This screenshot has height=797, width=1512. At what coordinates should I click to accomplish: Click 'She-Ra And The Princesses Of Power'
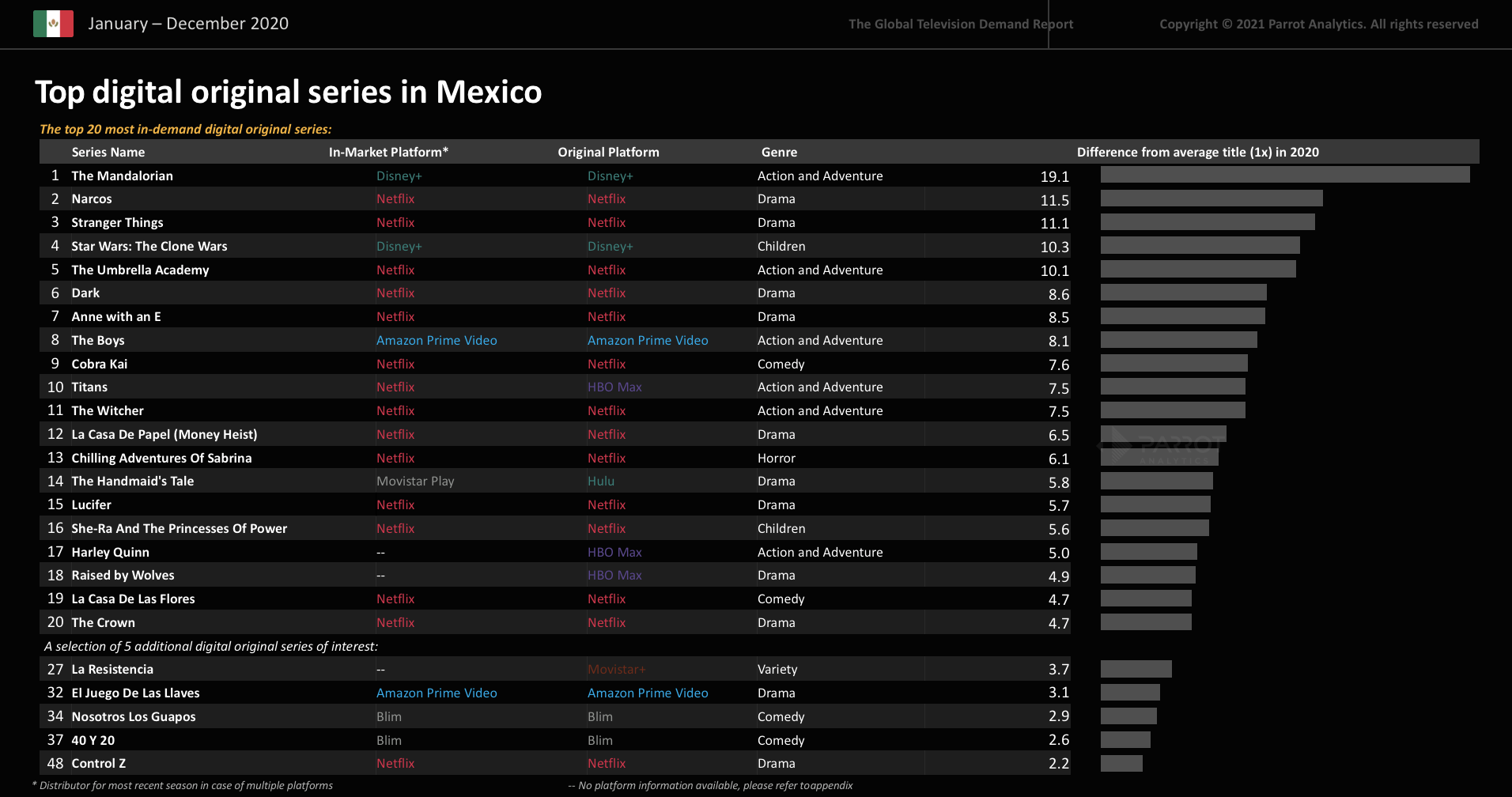[x=180, y=528]
